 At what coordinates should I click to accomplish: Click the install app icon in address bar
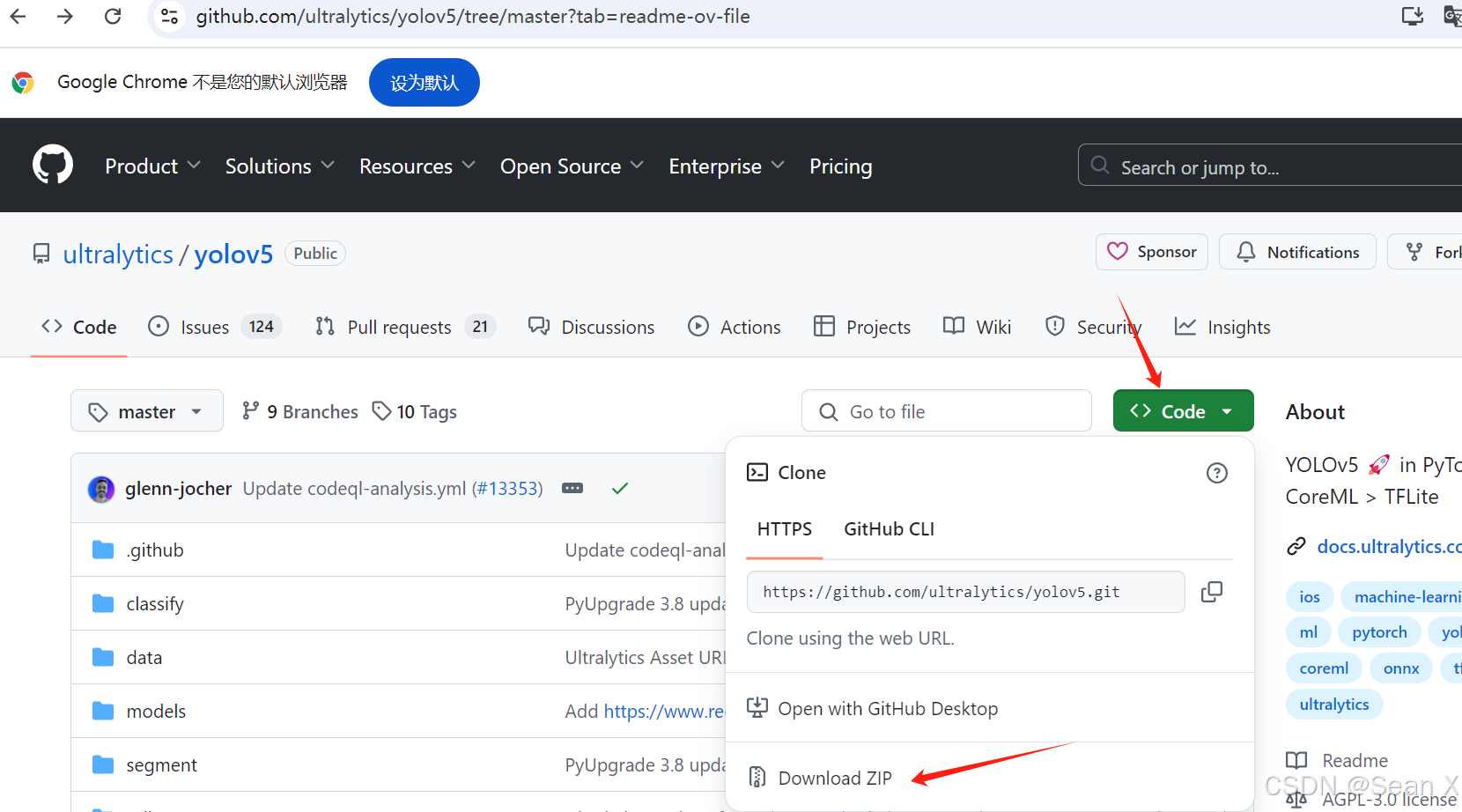(1413, 16)
